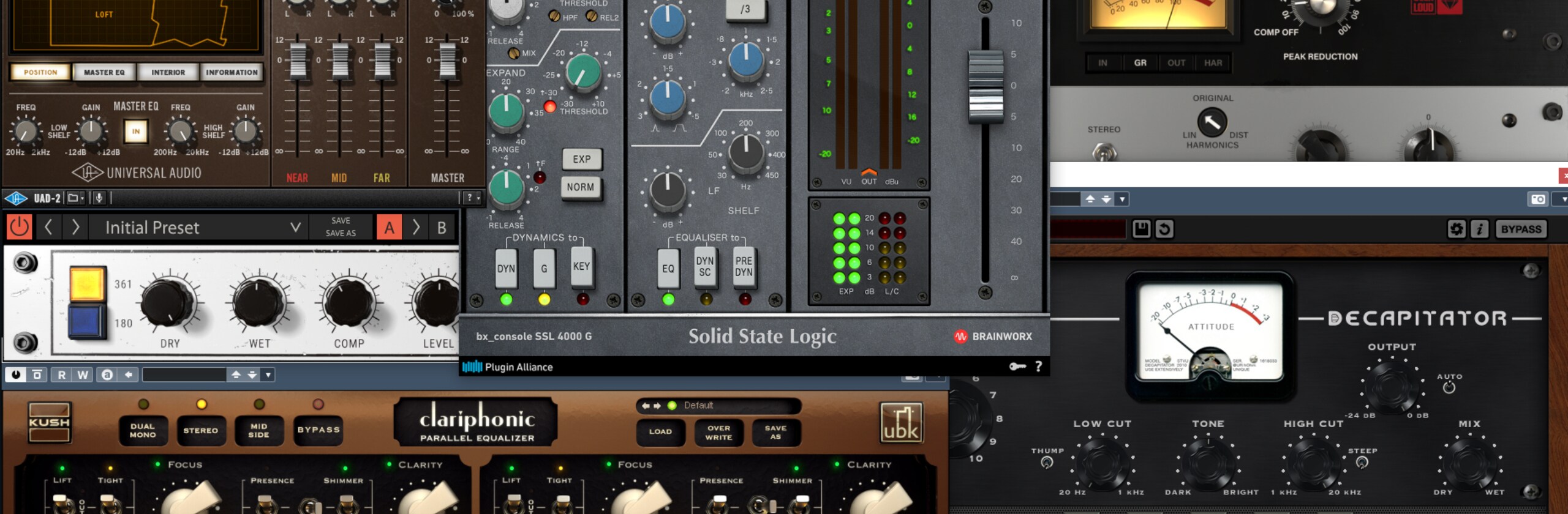Click the ubk logo on Clariphonic
The width and height of the screenshot is (1568, 514).
pos(900,422)
